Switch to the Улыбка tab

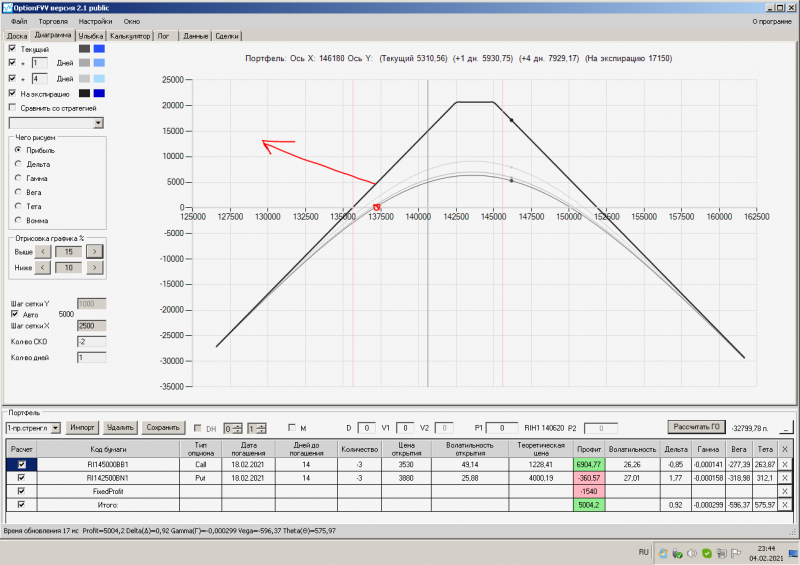point(91,36)
